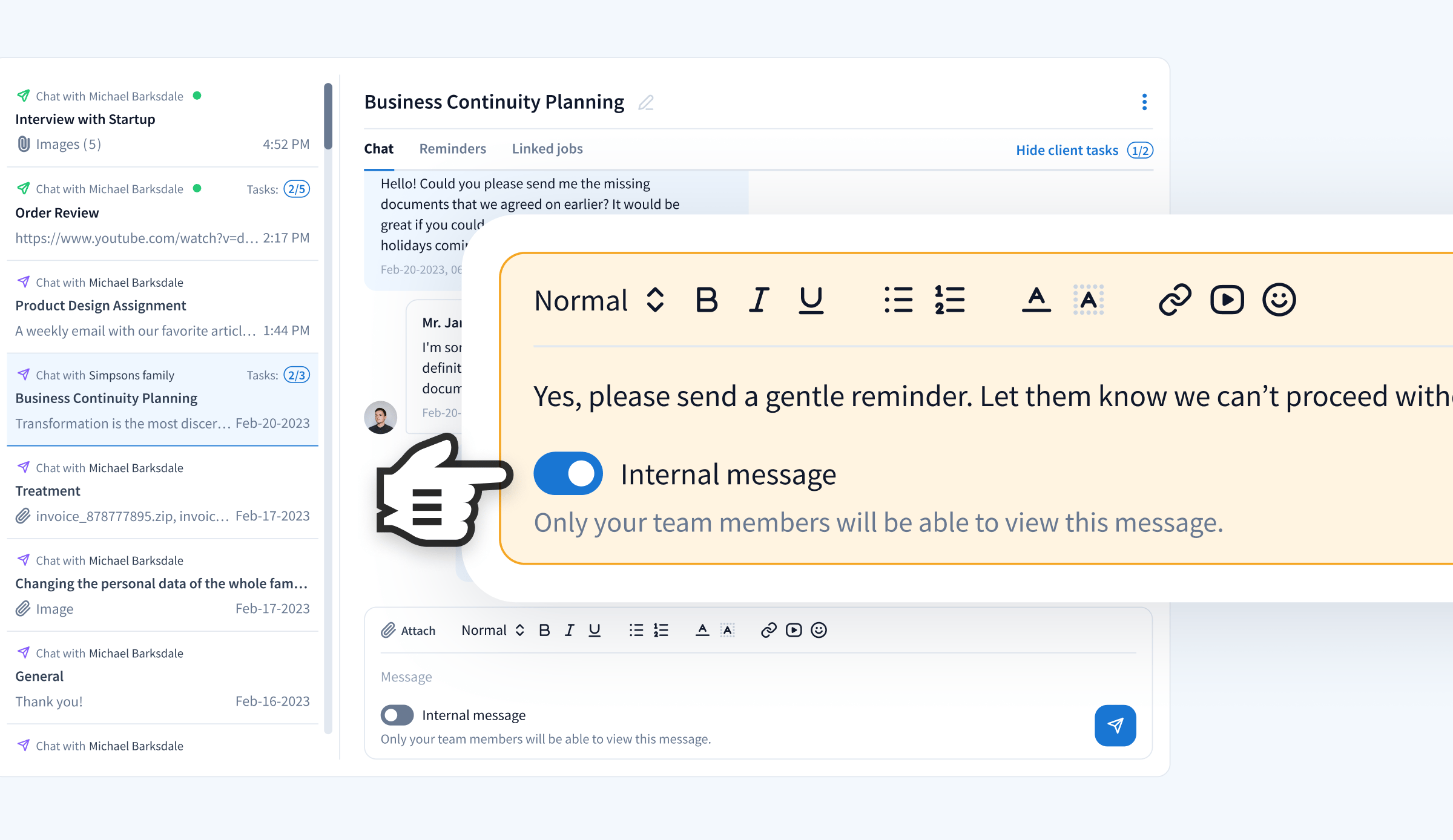Click the large bulleted list icon
Viewport: 1453px width, 840px height.
click(898, 300)
